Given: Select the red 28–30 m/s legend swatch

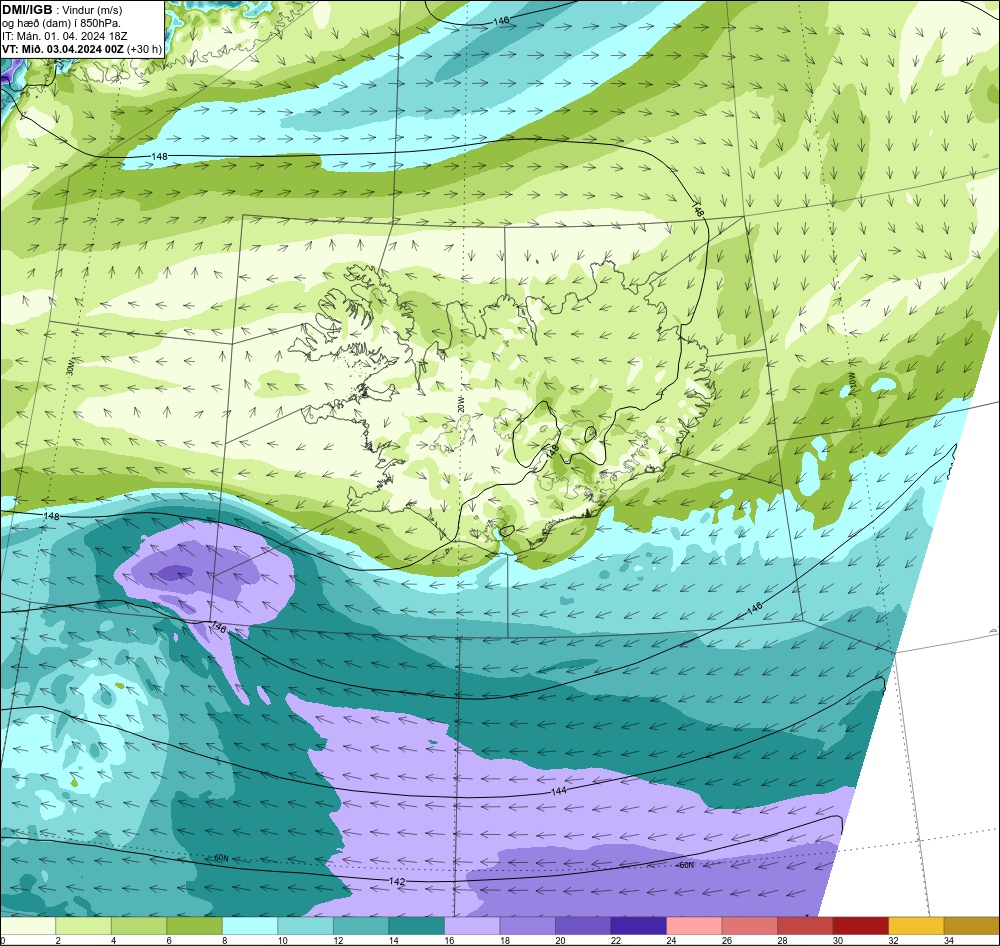Looking at the screenshot, I should (x=805, y=926).
